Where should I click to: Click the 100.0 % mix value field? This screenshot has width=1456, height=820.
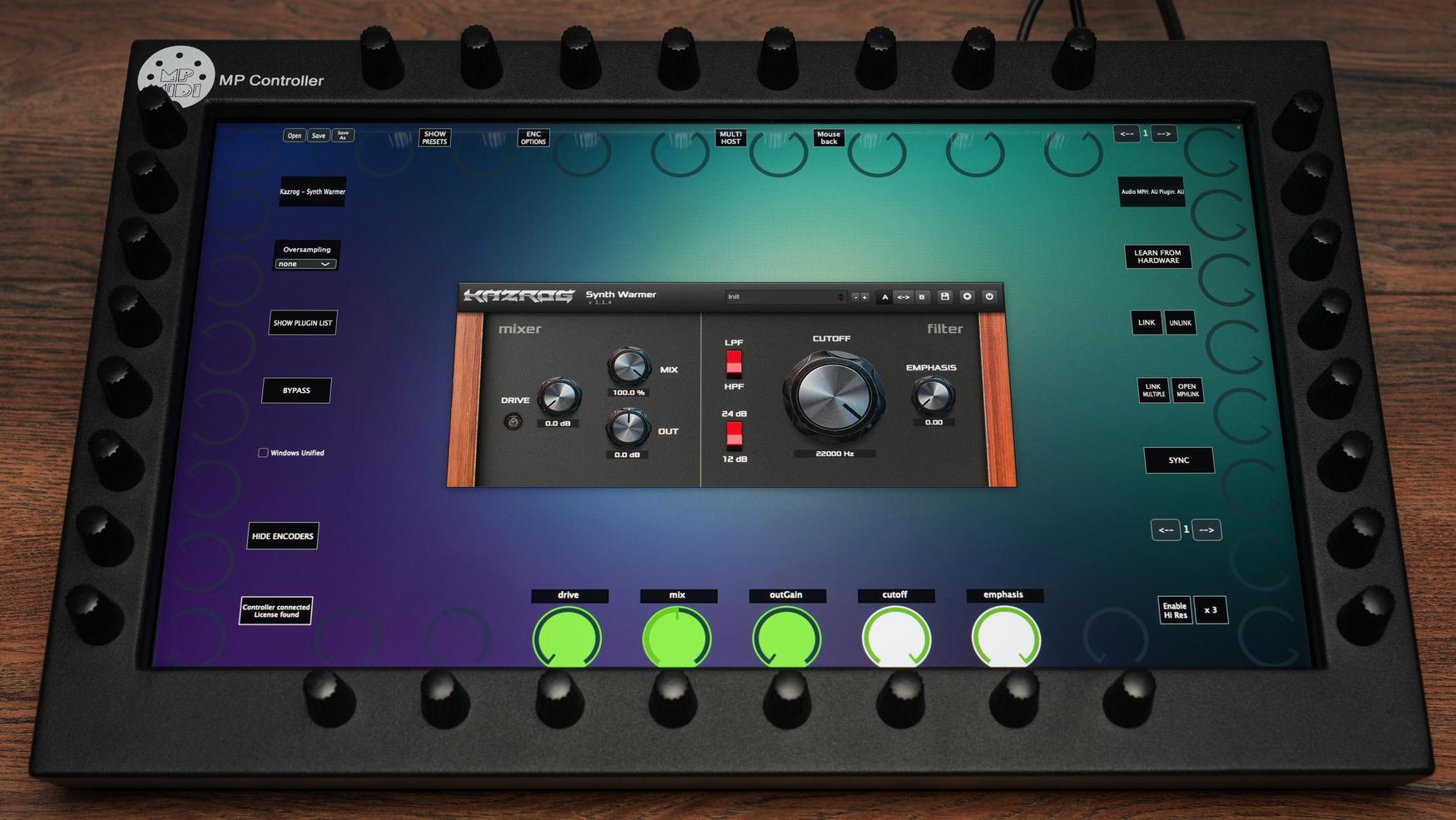click(x=629, y=393)
